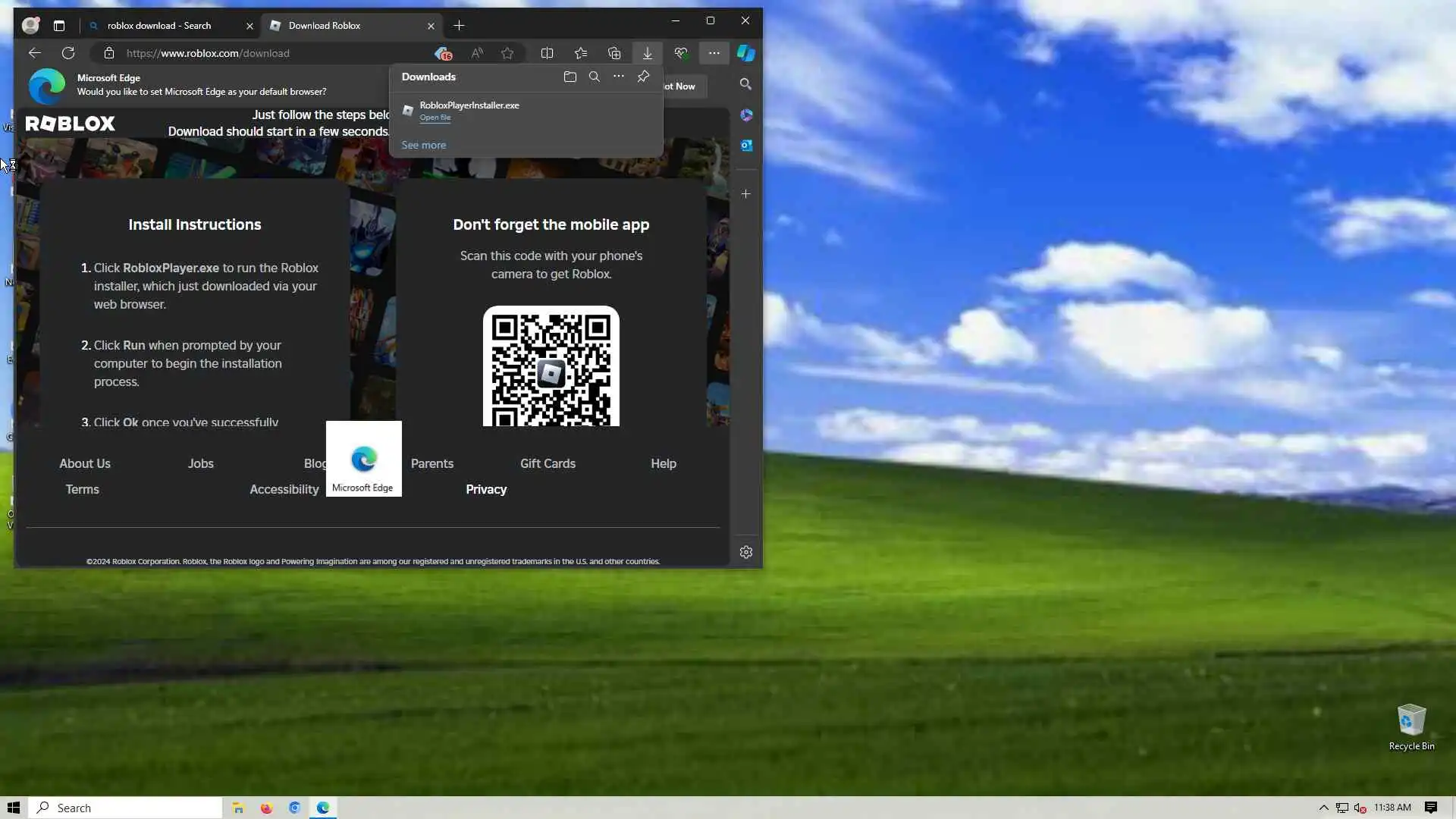Open File Explorer from the taskbar
The width and height of the screenshot is (1456, 819).
(238, 808)
